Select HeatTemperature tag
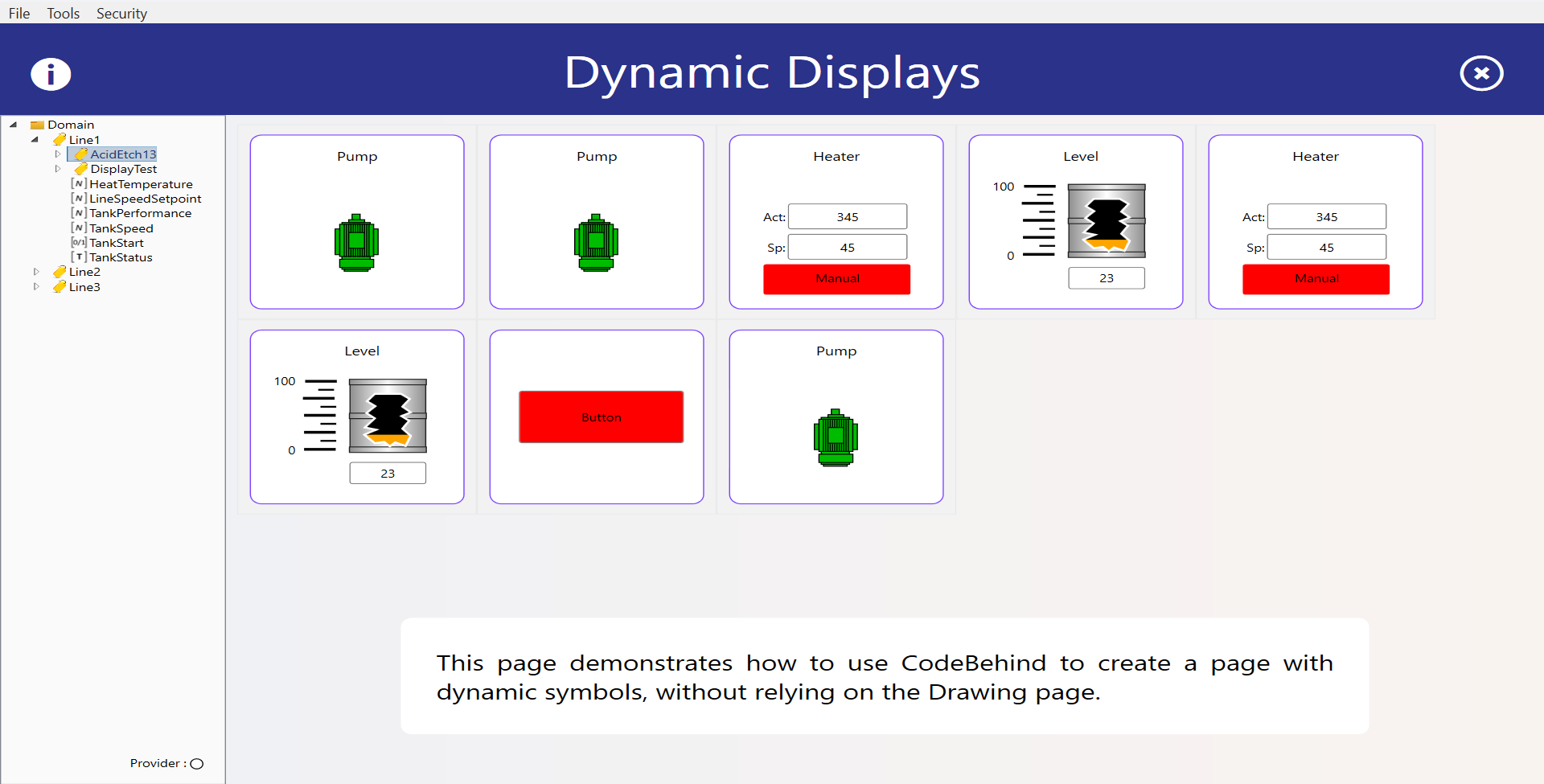The image size is (1544, 784). tap(141, 184)
